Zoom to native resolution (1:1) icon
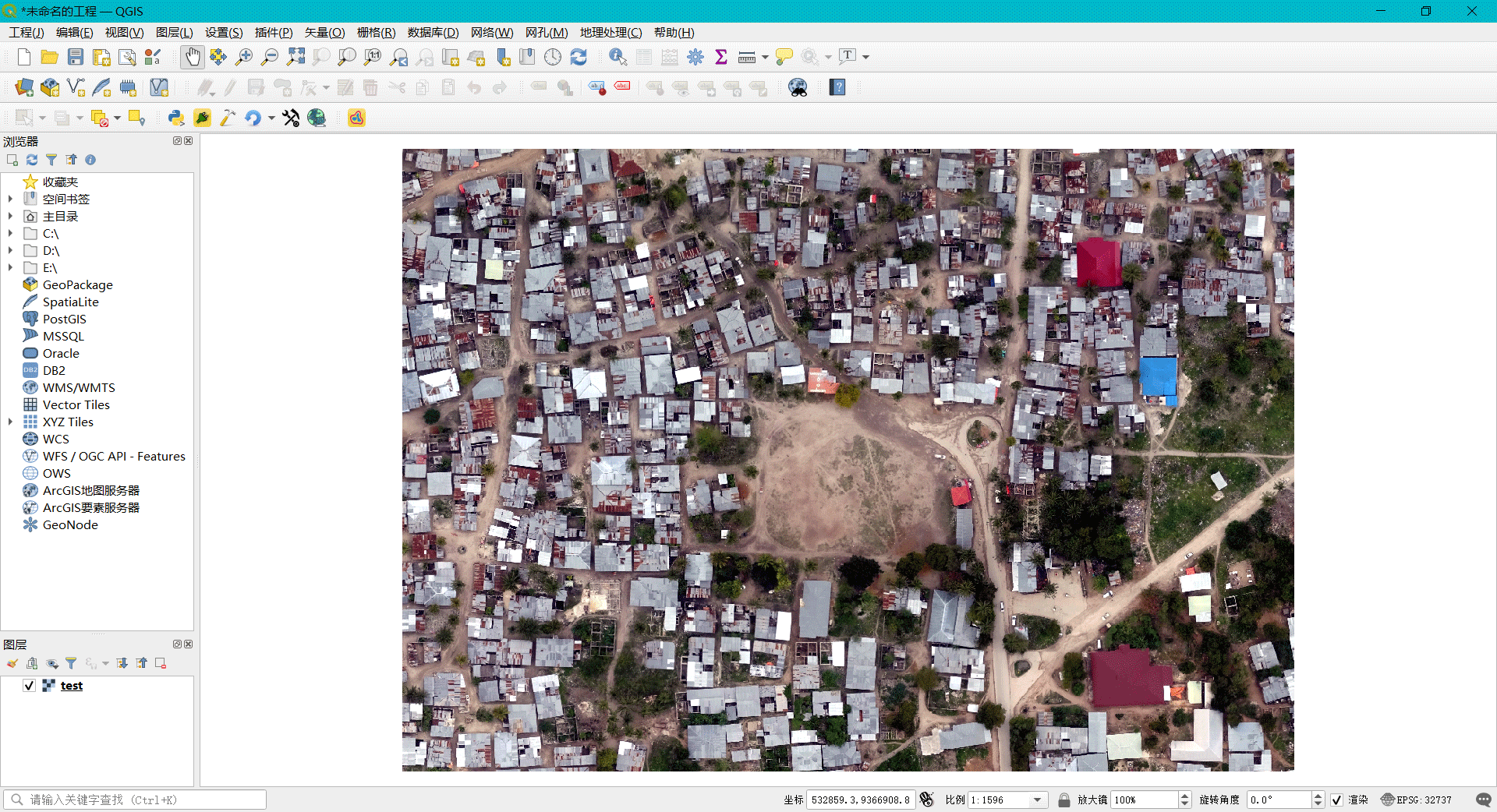Screen dimensions: 1497x812 coord(373,57)
